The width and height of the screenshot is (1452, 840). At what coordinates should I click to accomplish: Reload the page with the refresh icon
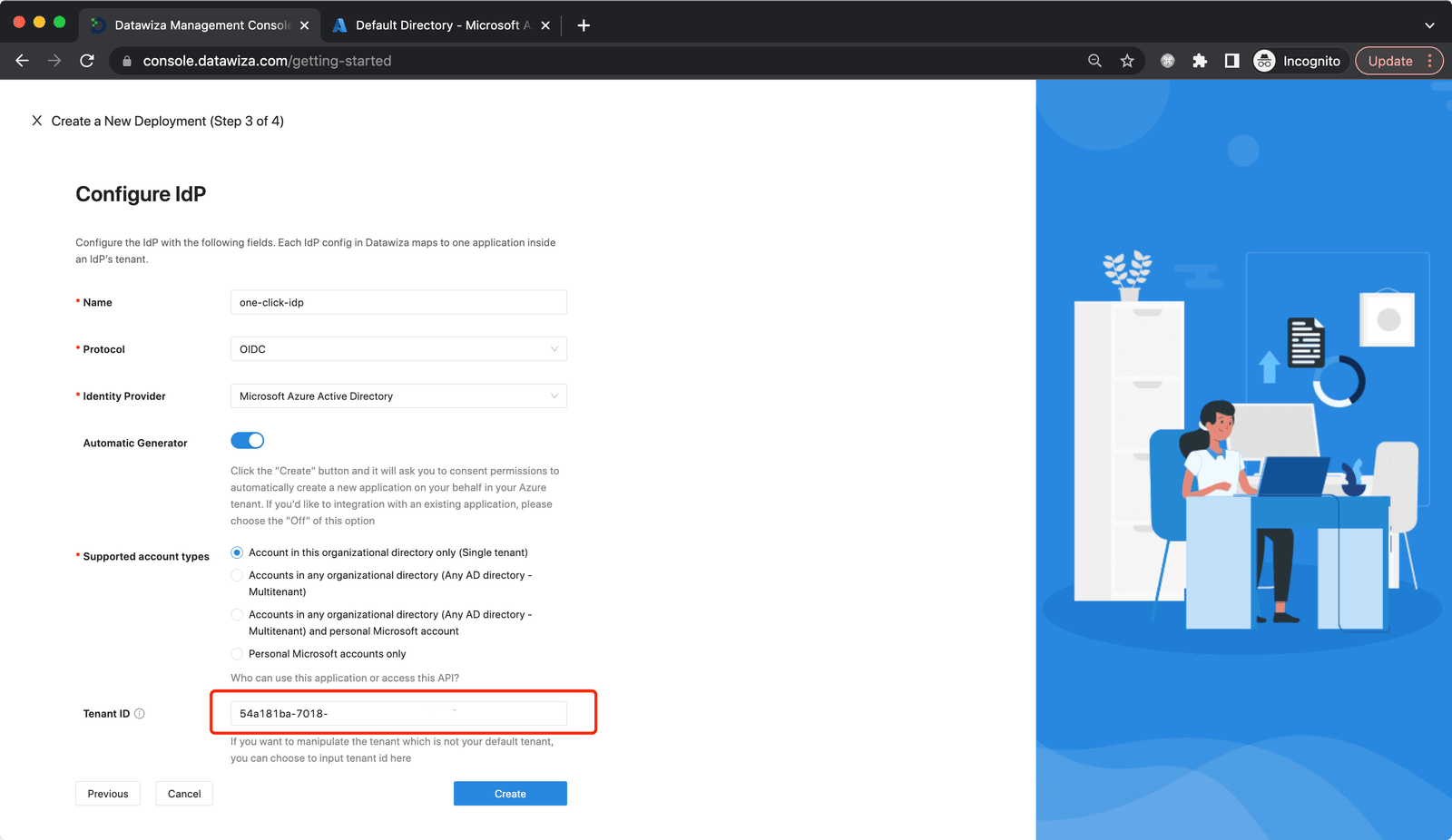[87, 61]
